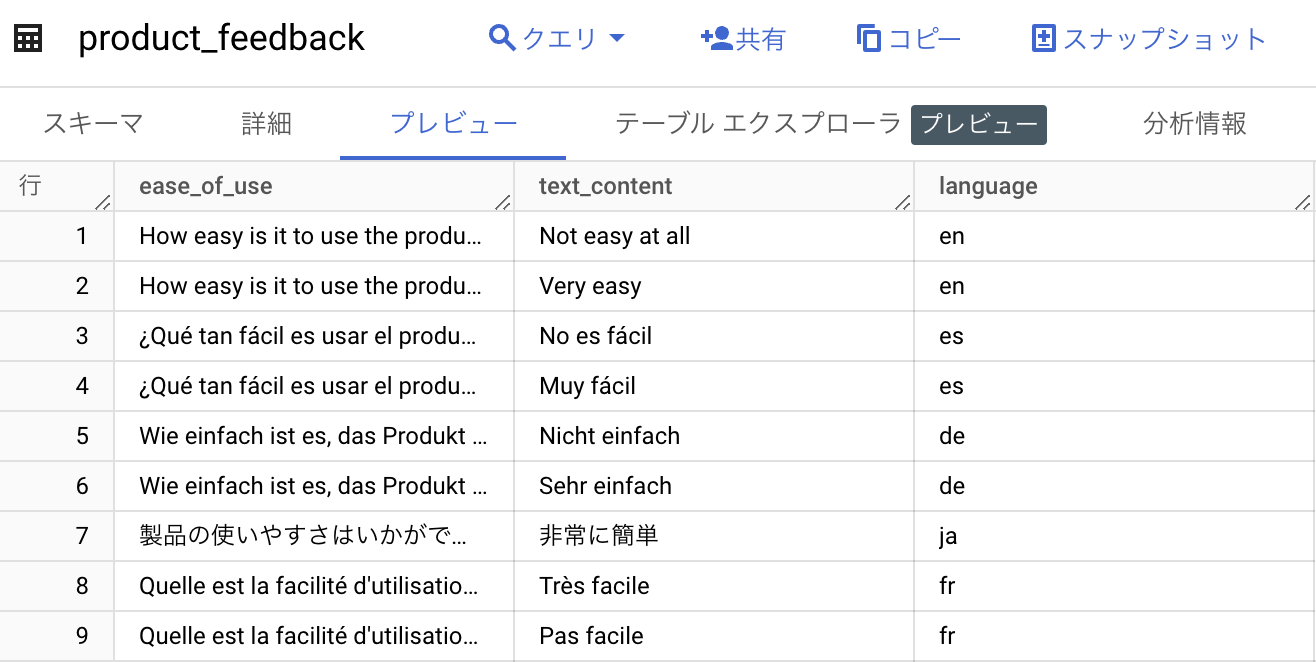Click resize handle of text_content column
Screen dimensions: 1316x662
tap(903, 202)
